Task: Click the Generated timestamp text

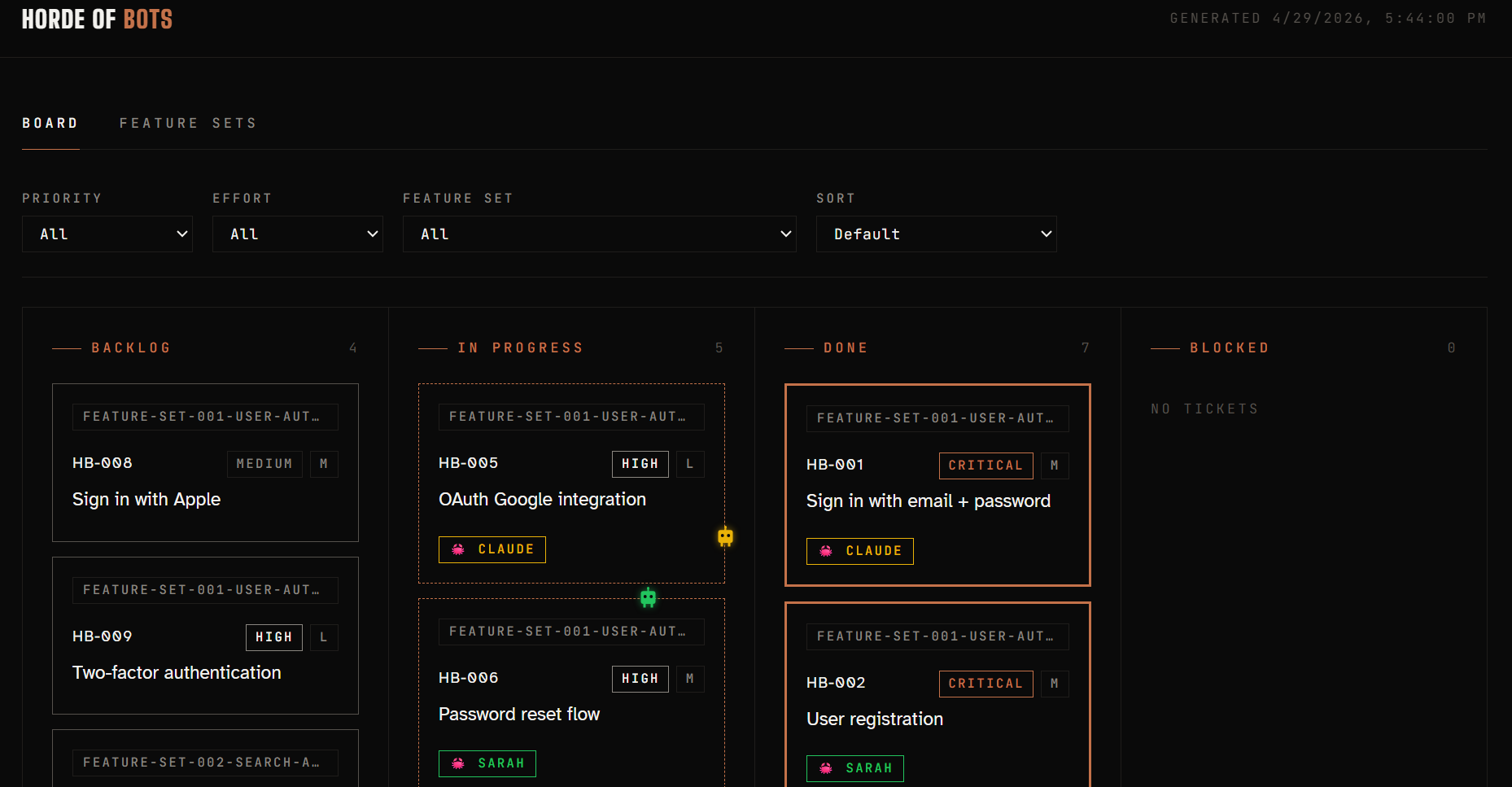Action: (x=1328, y=18)
